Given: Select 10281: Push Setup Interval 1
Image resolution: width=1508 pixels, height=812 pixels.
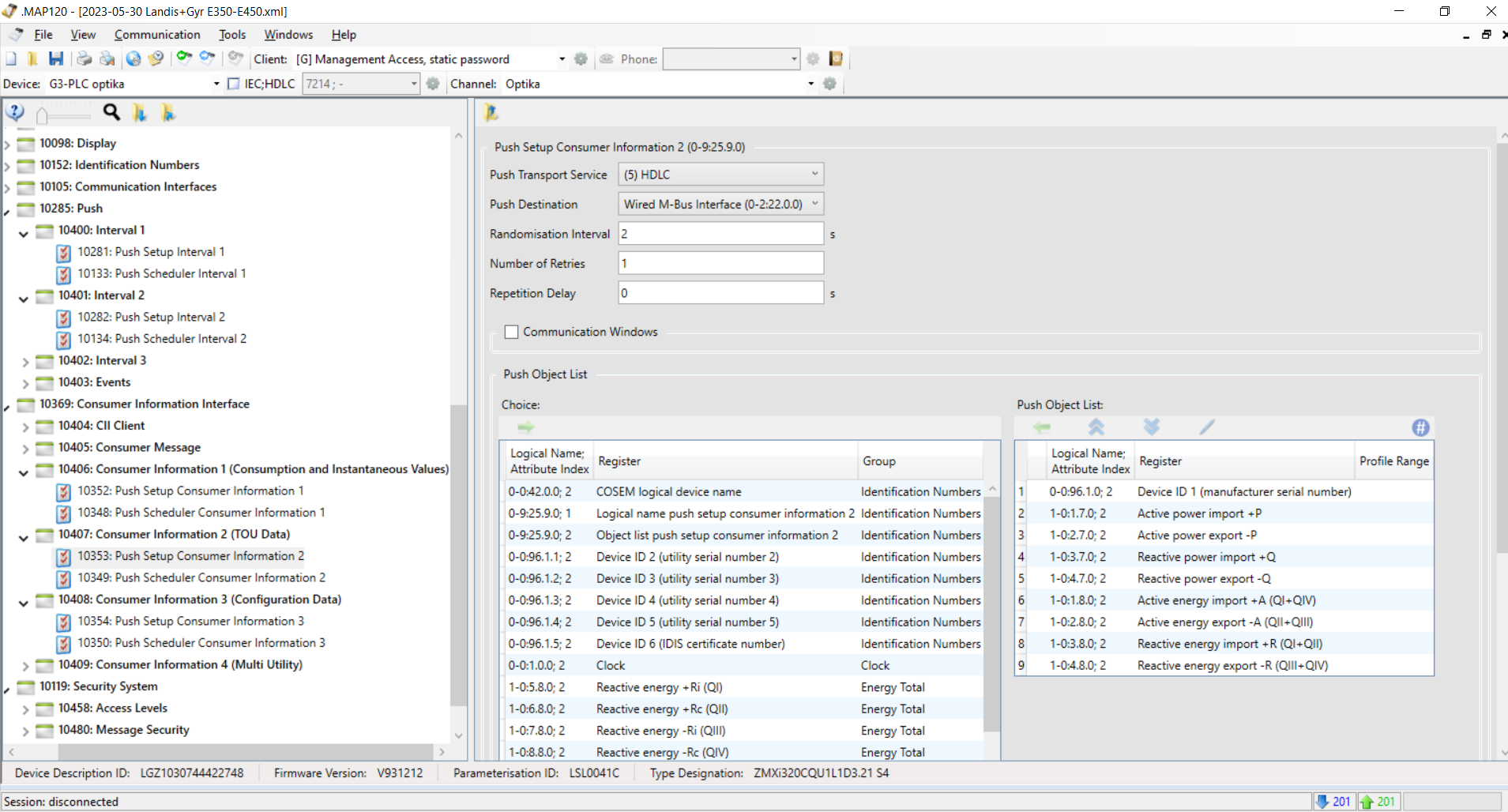Looking at the screenshot, I should pyautogui.click(x=151, y=252).
